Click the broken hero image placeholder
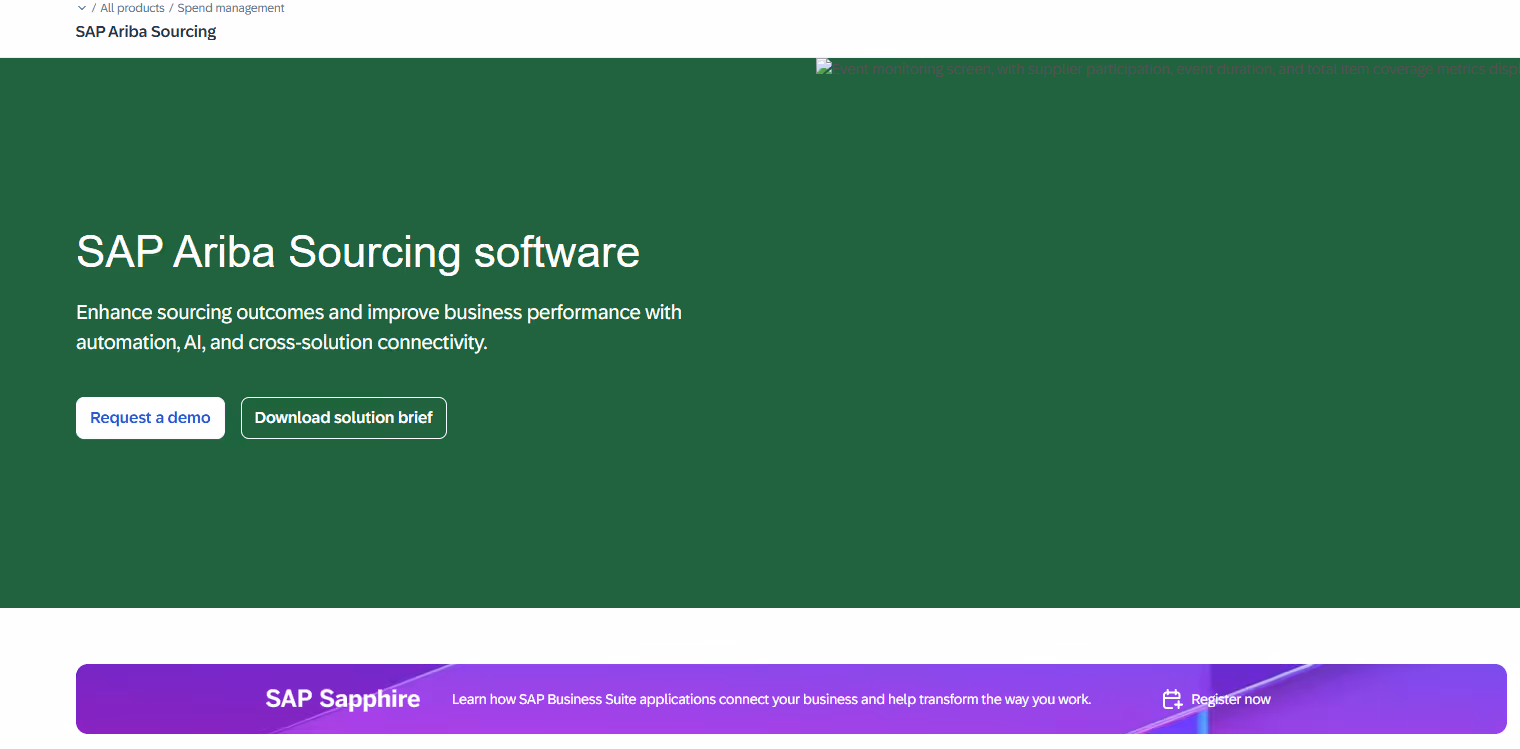Viewport: 1520px width, 749px height. (1168, 69)
